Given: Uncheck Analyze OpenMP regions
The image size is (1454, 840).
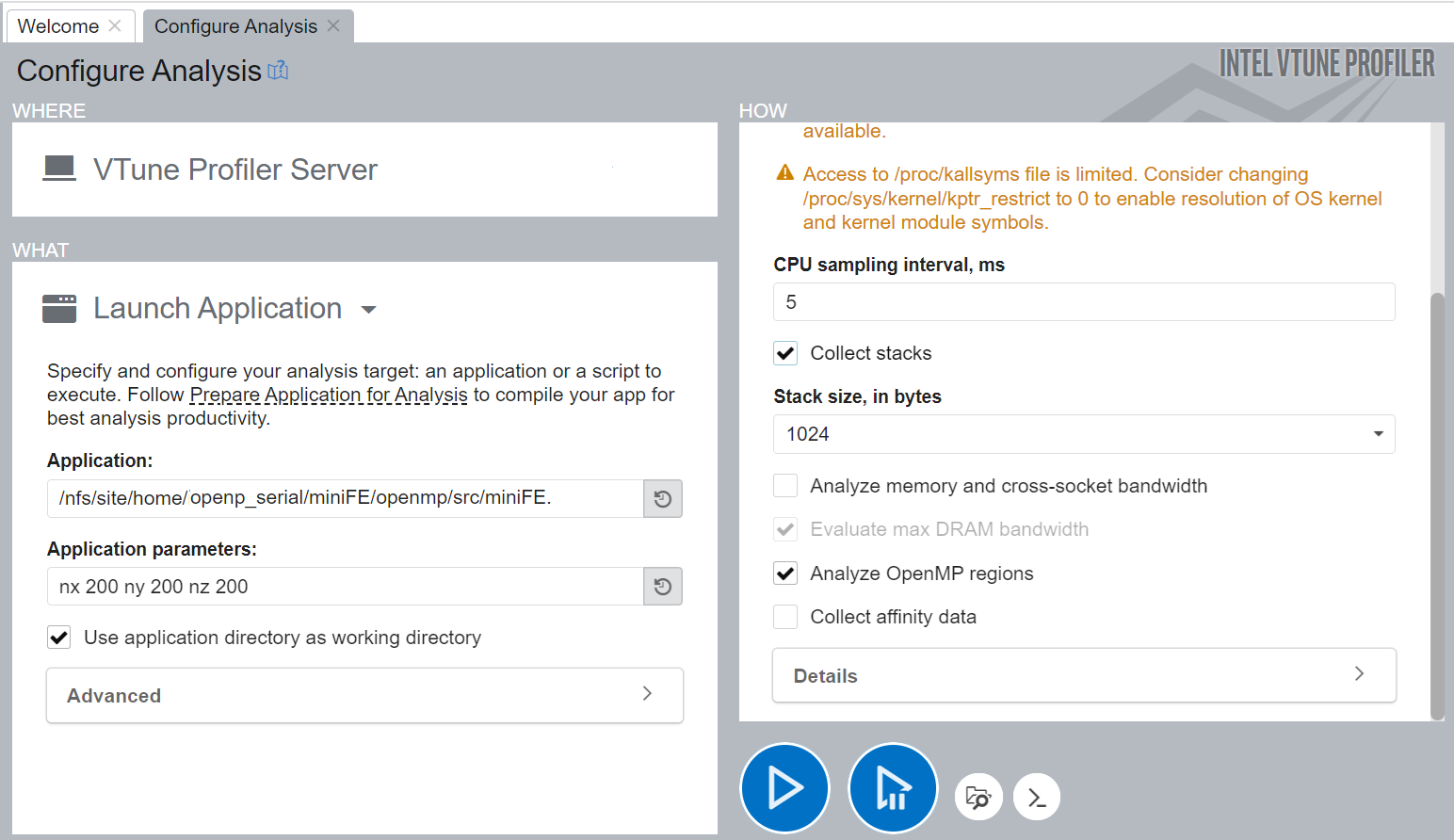Looking at the screenshot, I should (785, 573).
